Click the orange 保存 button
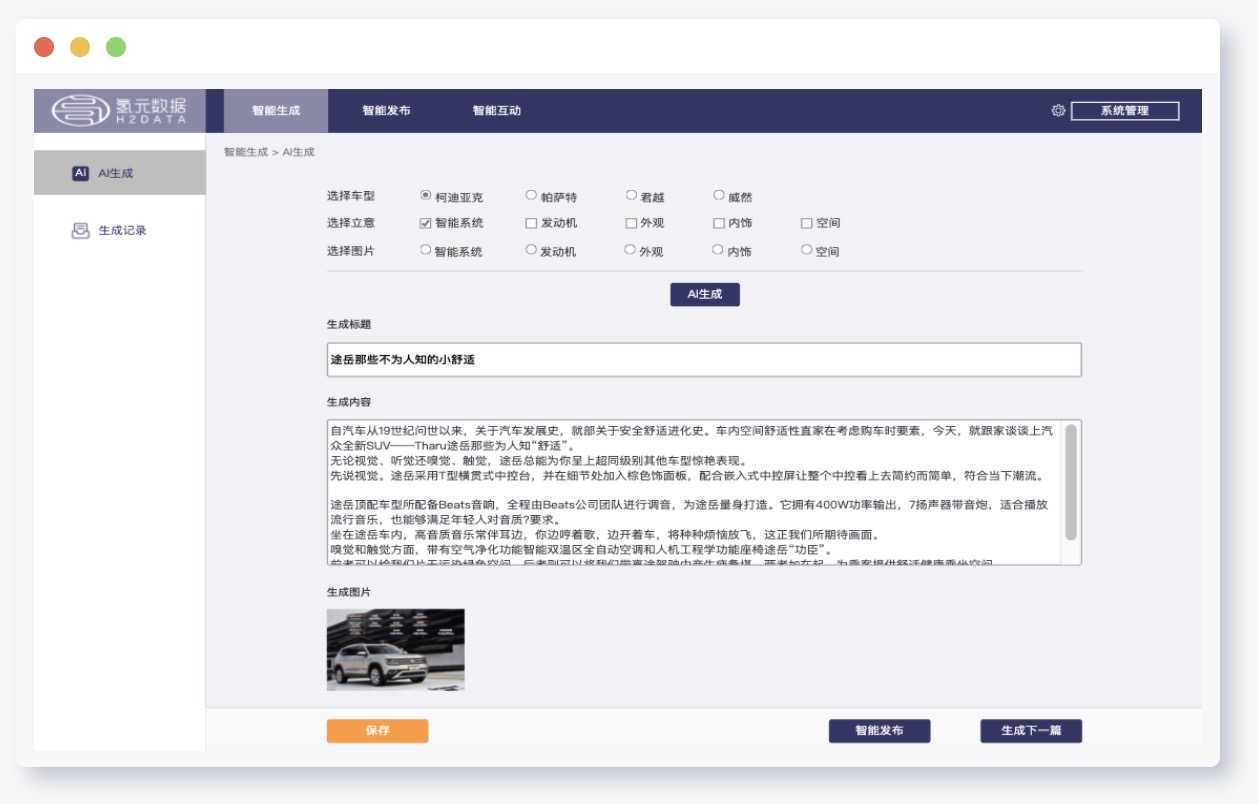 tap(377, 731)
